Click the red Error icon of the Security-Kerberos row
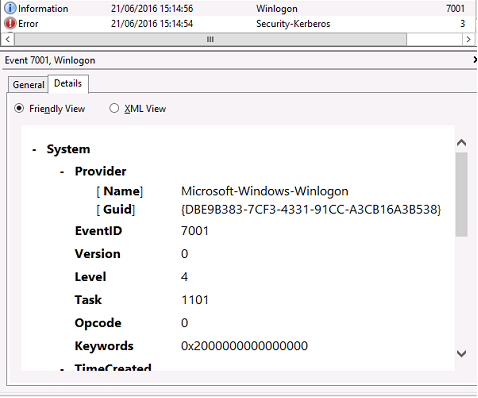The width and height of the screenshot is (478, 398). (10, 23)
